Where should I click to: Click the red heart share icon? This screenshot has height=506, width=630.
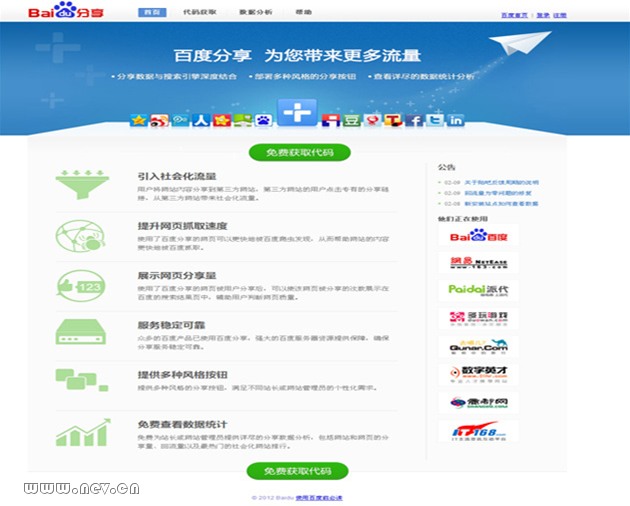click(372, 120)
